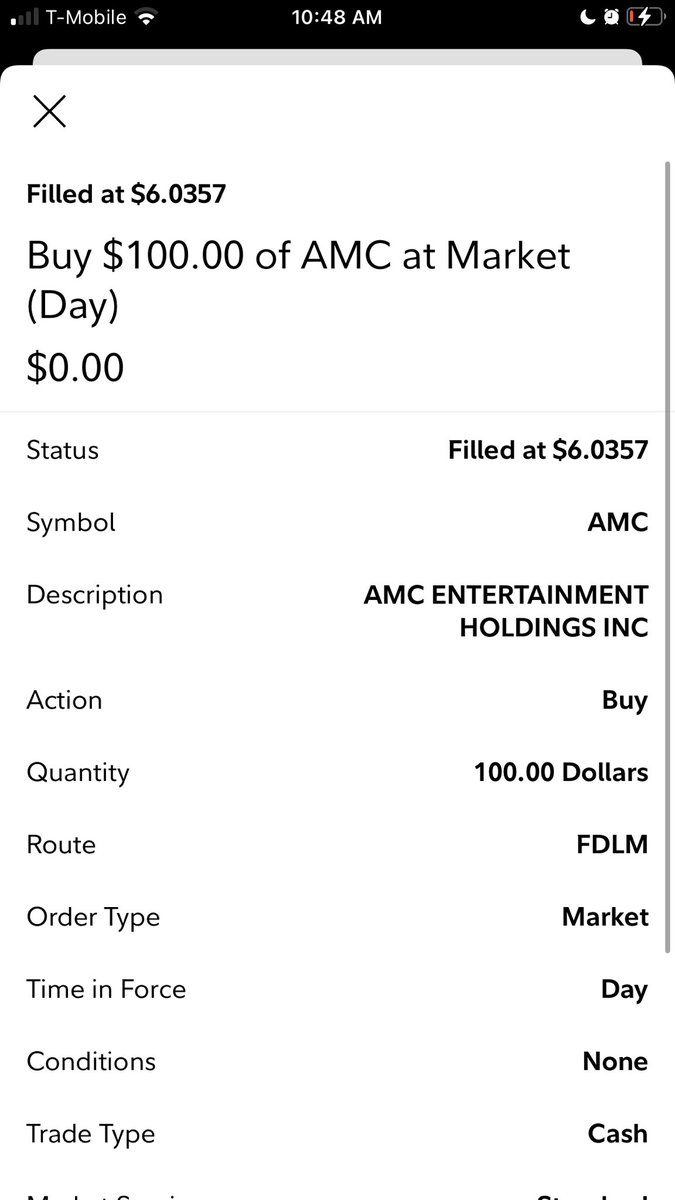The image size is (675, 1200).
Task: Tap the Do Not Disturb moon icon
Action: click(588, 17)
